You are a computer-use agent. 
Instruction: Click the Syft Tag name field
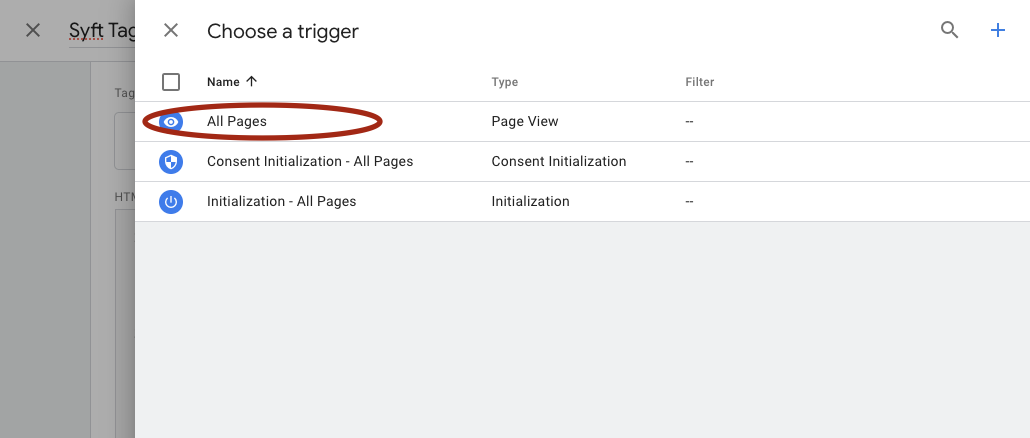point(102,31)
